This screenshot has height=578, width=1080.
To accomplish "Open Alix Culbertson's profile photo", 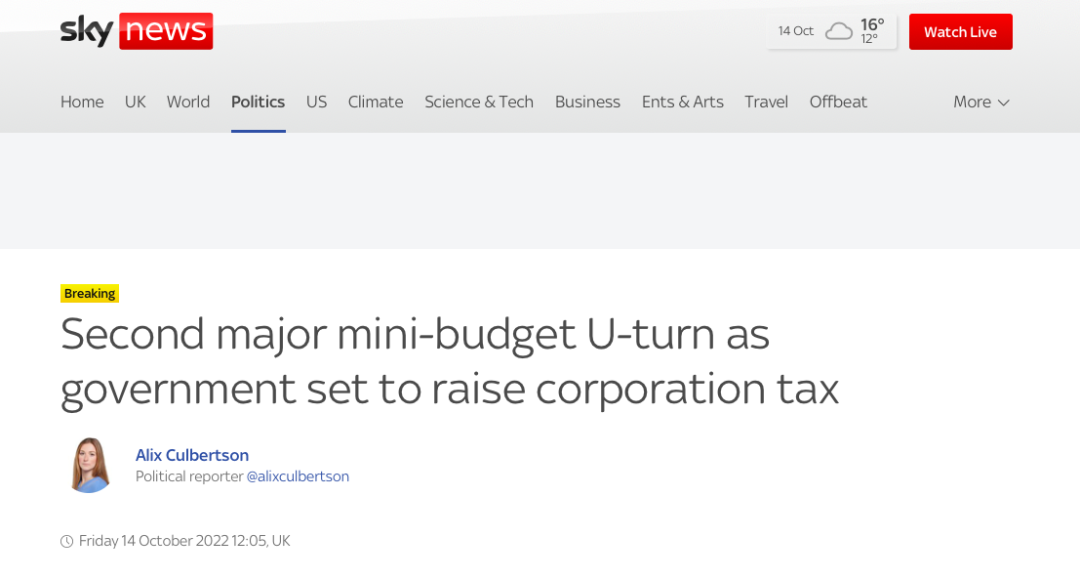I will point(90,465).
